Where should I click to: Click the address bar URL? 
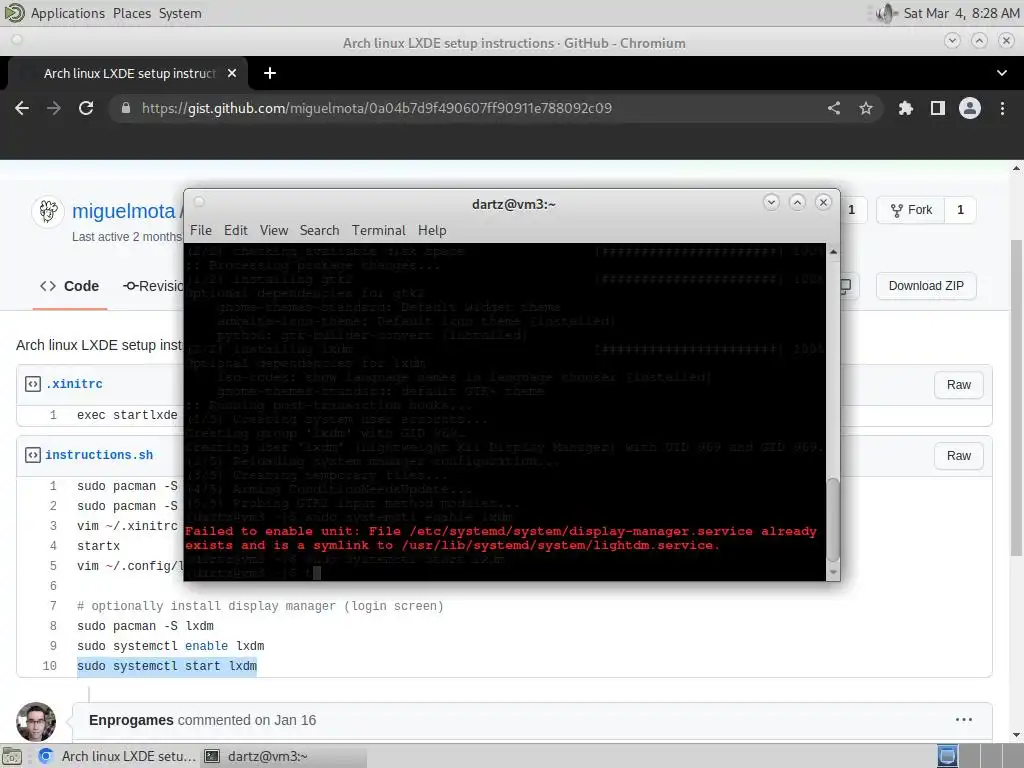click(377, 108)
